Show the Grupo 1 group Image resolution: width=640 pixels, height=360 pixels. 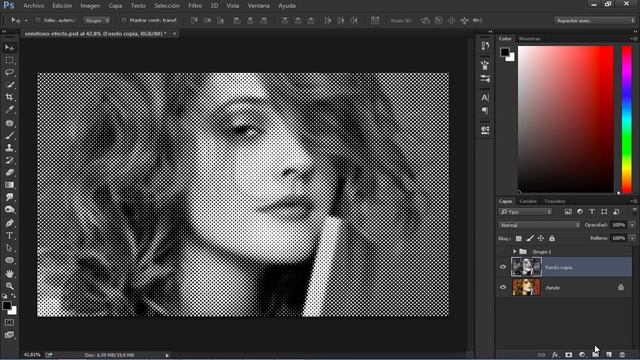pyautogui.click(x=503, y=251)
